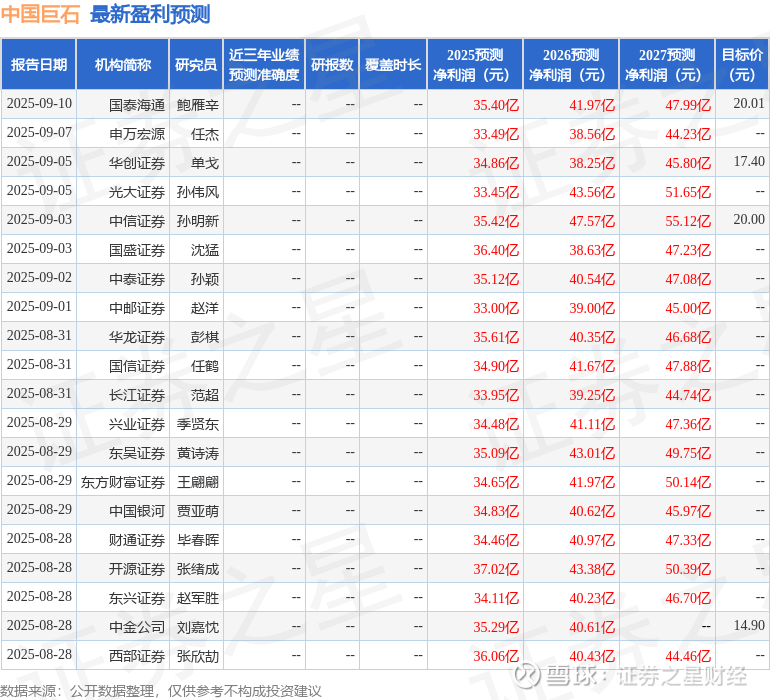Viewport: 770px width, 700px height.
Task: Select the 近三年业绩预测准确度 column header
Action: tap(264, 64)
